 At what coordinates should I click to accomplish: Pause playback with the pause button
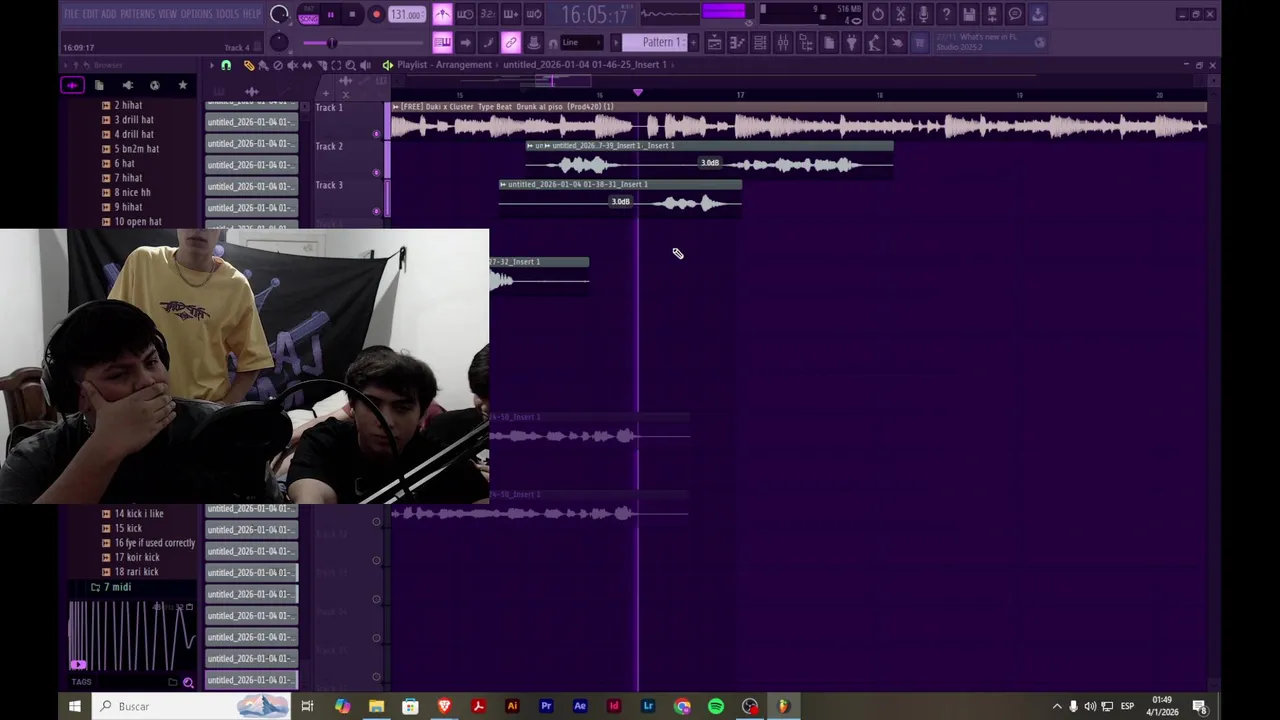pyautogui.click(x=330, y=14)
